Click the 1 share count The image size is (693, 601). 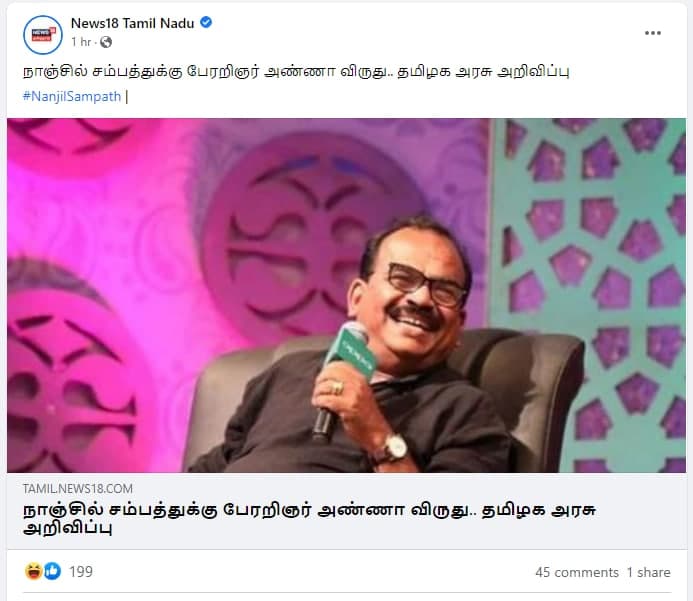point(648,572)
